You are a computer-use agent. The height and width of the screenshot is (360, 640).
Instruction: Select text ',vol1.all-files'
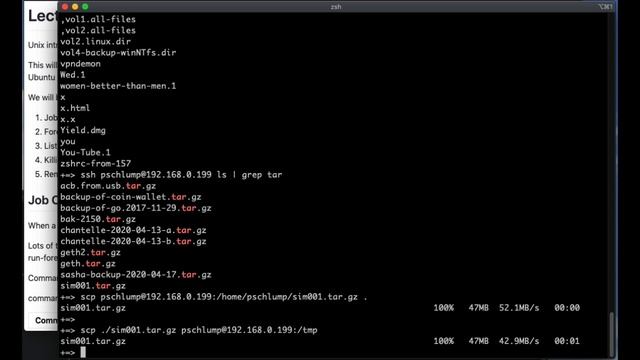pyautogui.click(x=98, y=19)
